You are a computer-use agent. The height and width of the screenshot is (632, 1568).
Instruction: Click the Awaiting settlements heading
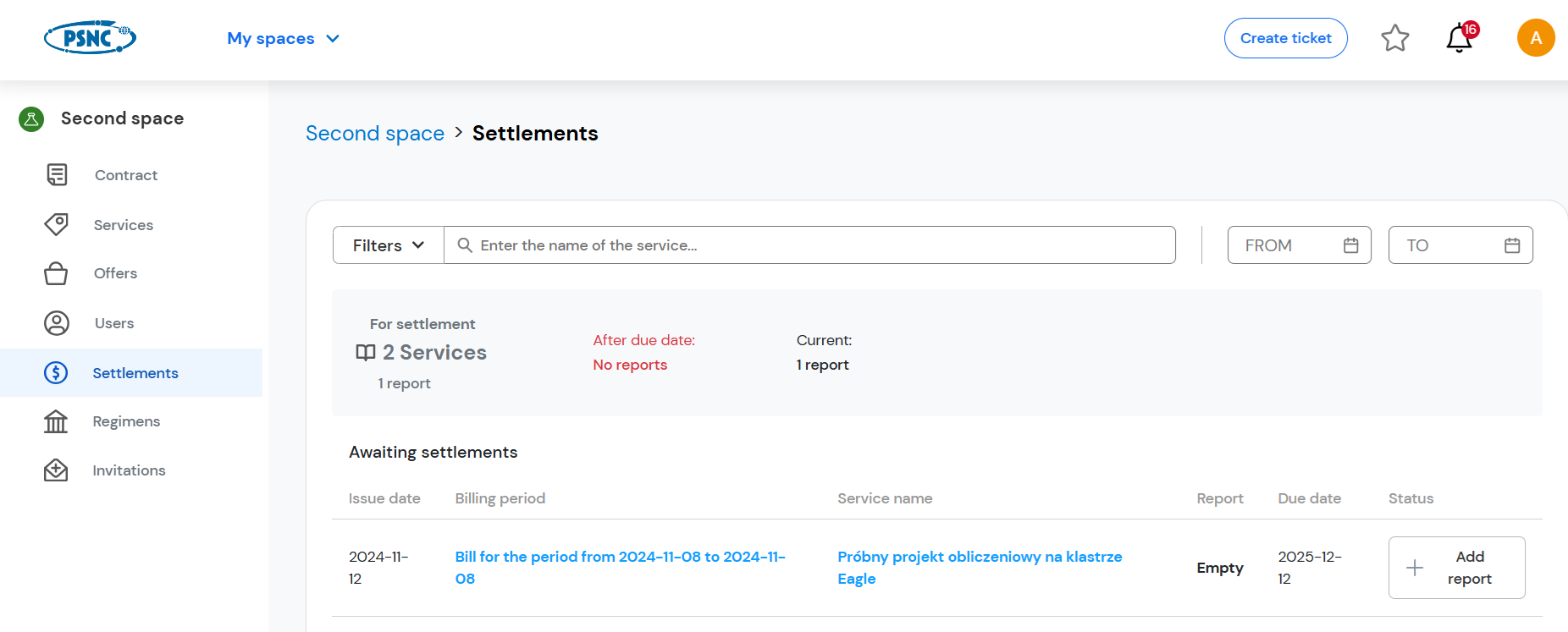coord(433,452)
